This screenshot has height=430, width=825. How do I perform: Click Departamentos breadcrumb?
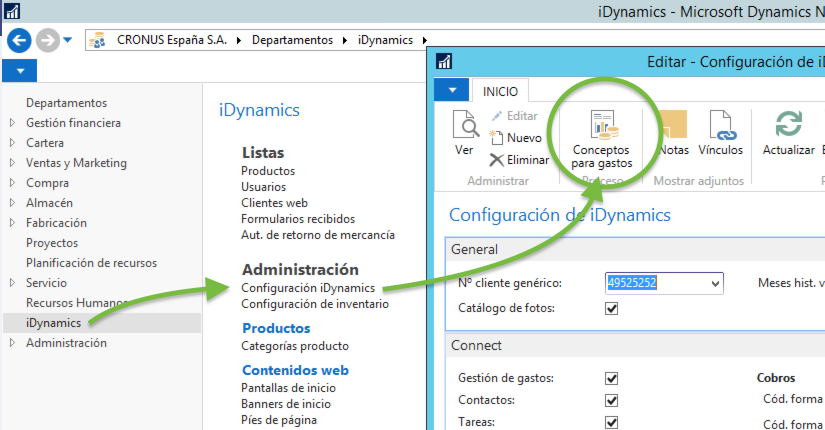point(292,40)
